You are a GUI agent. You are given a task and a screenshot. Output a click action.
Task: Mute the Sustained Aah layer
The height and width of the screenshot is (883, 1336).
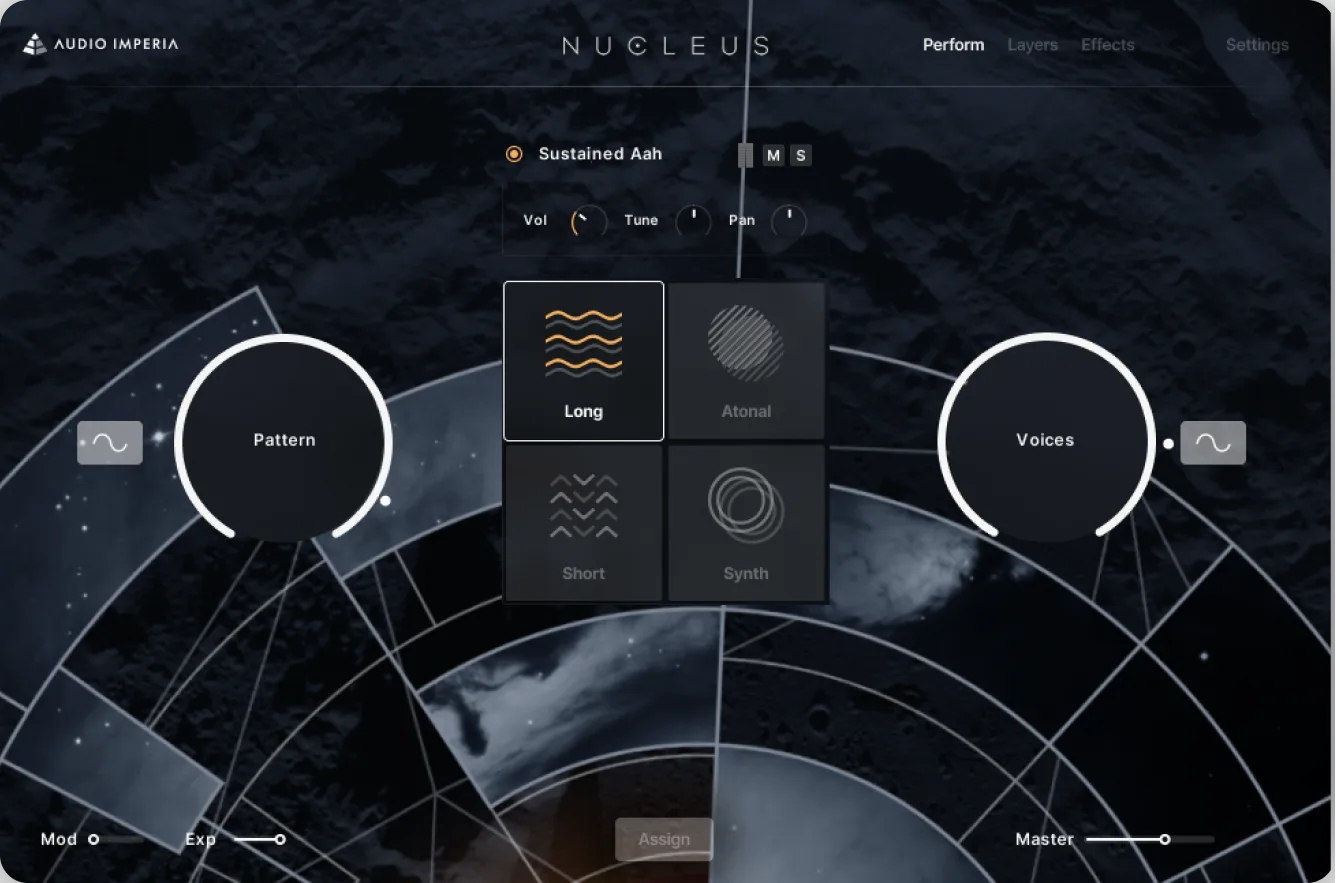click(773, 155)
